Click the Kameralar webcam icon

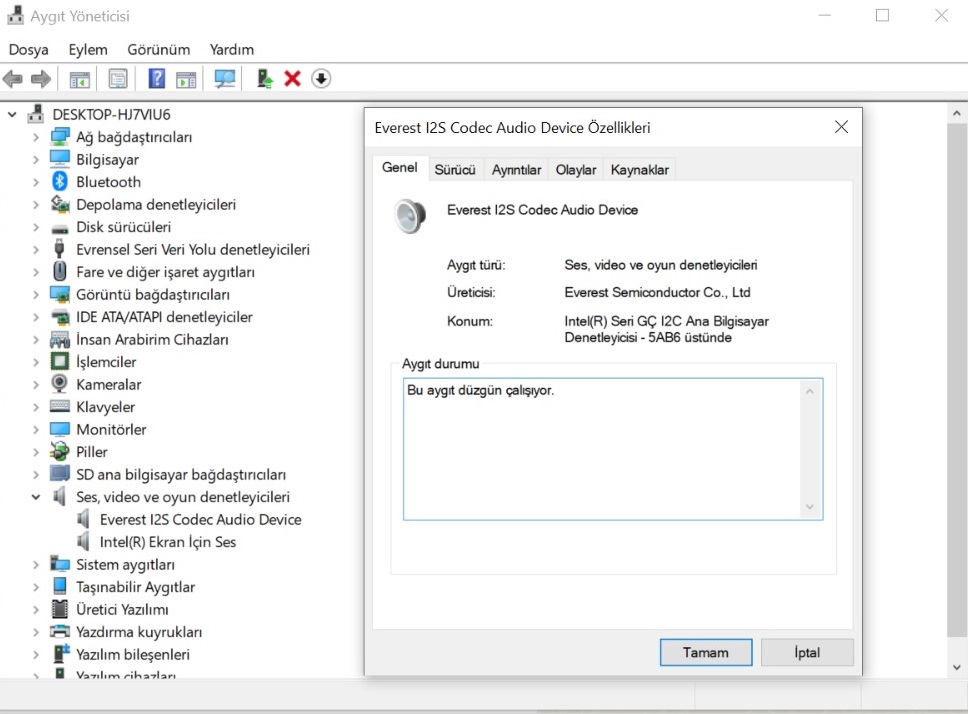(60, 384)
